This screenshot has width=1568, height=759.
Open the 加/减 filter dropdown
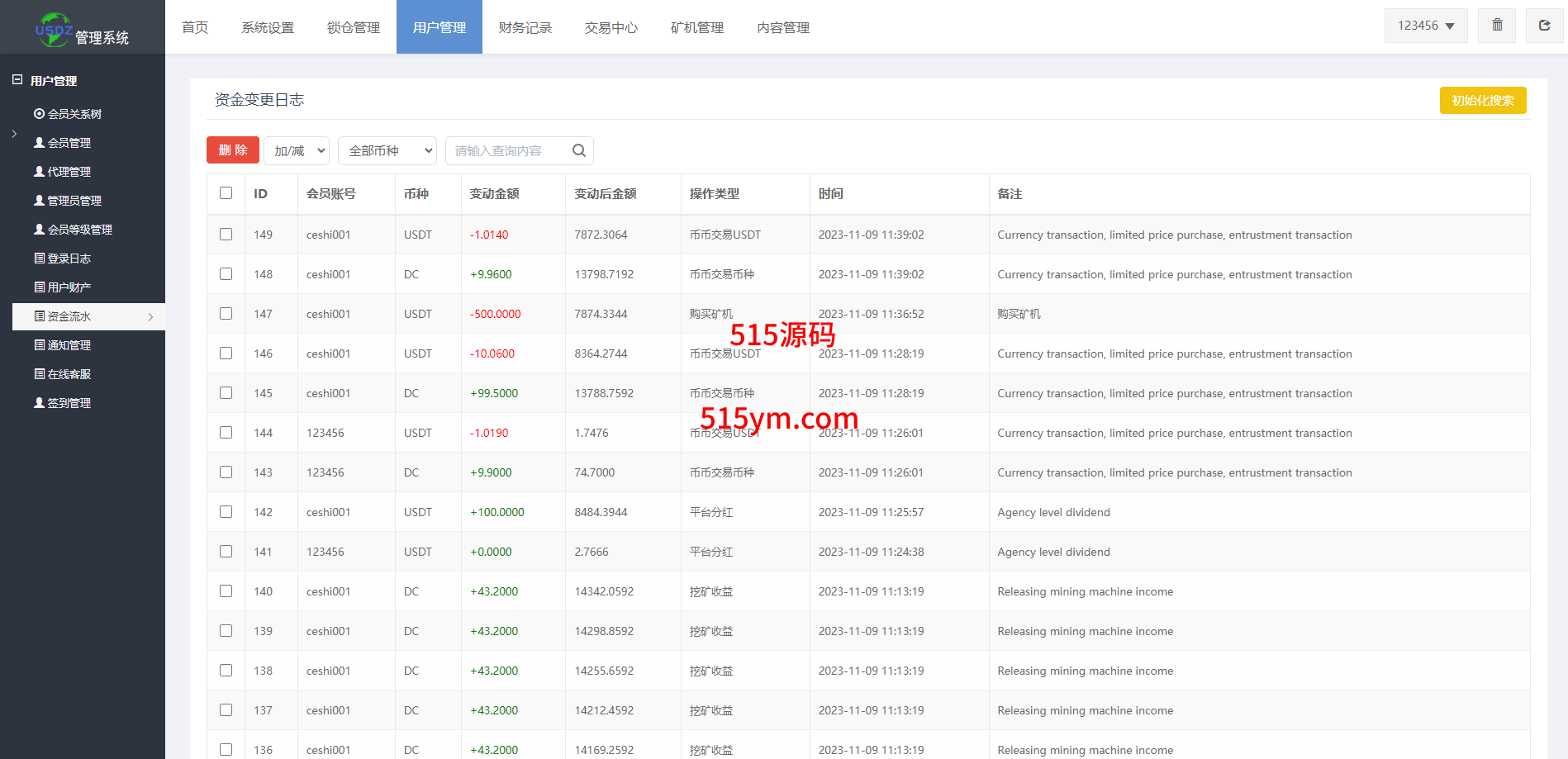pos(297,150)
